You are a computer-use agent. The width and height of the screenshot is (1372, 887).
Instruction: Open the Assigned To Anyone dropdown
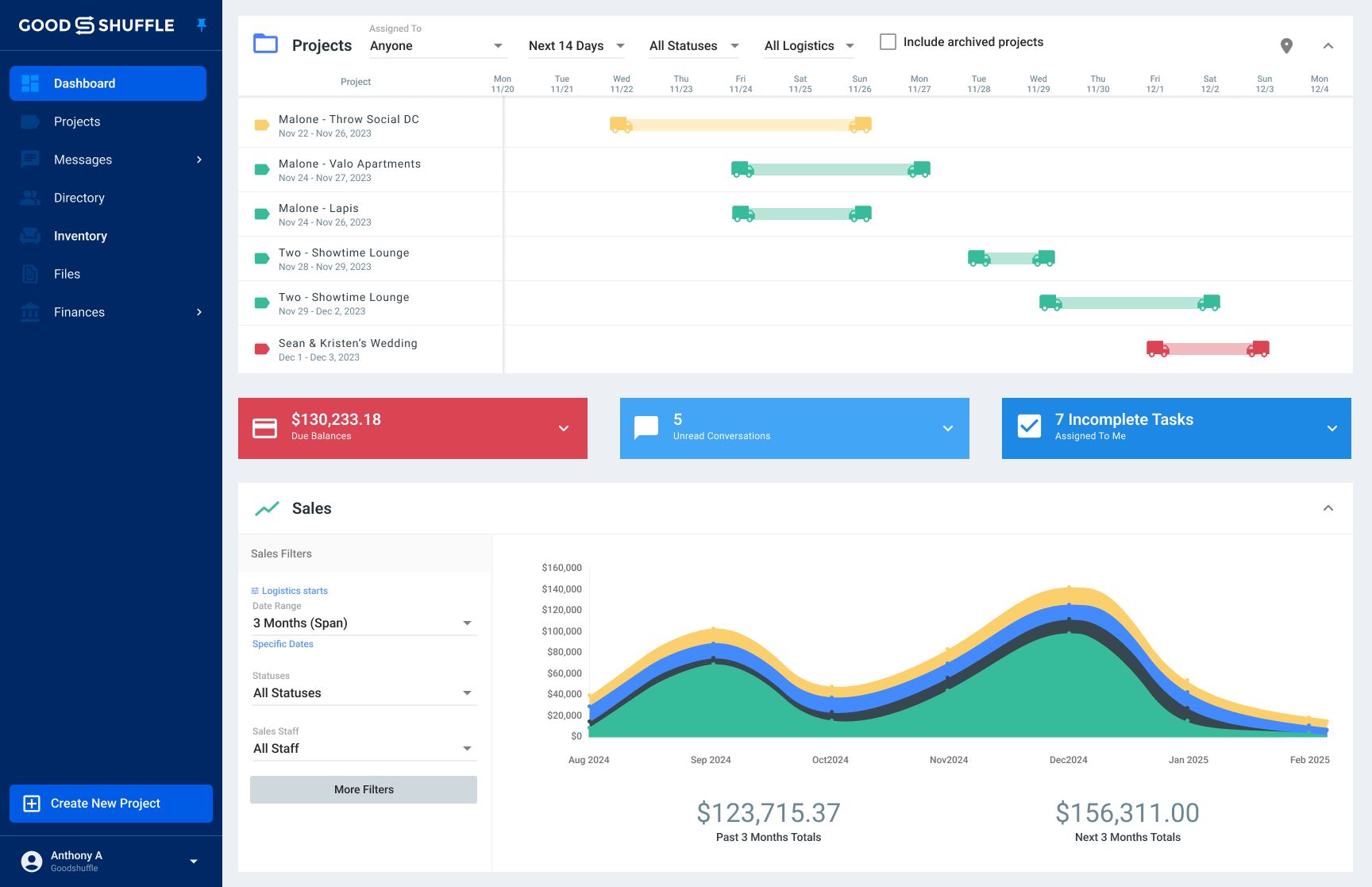click(437, 45)
